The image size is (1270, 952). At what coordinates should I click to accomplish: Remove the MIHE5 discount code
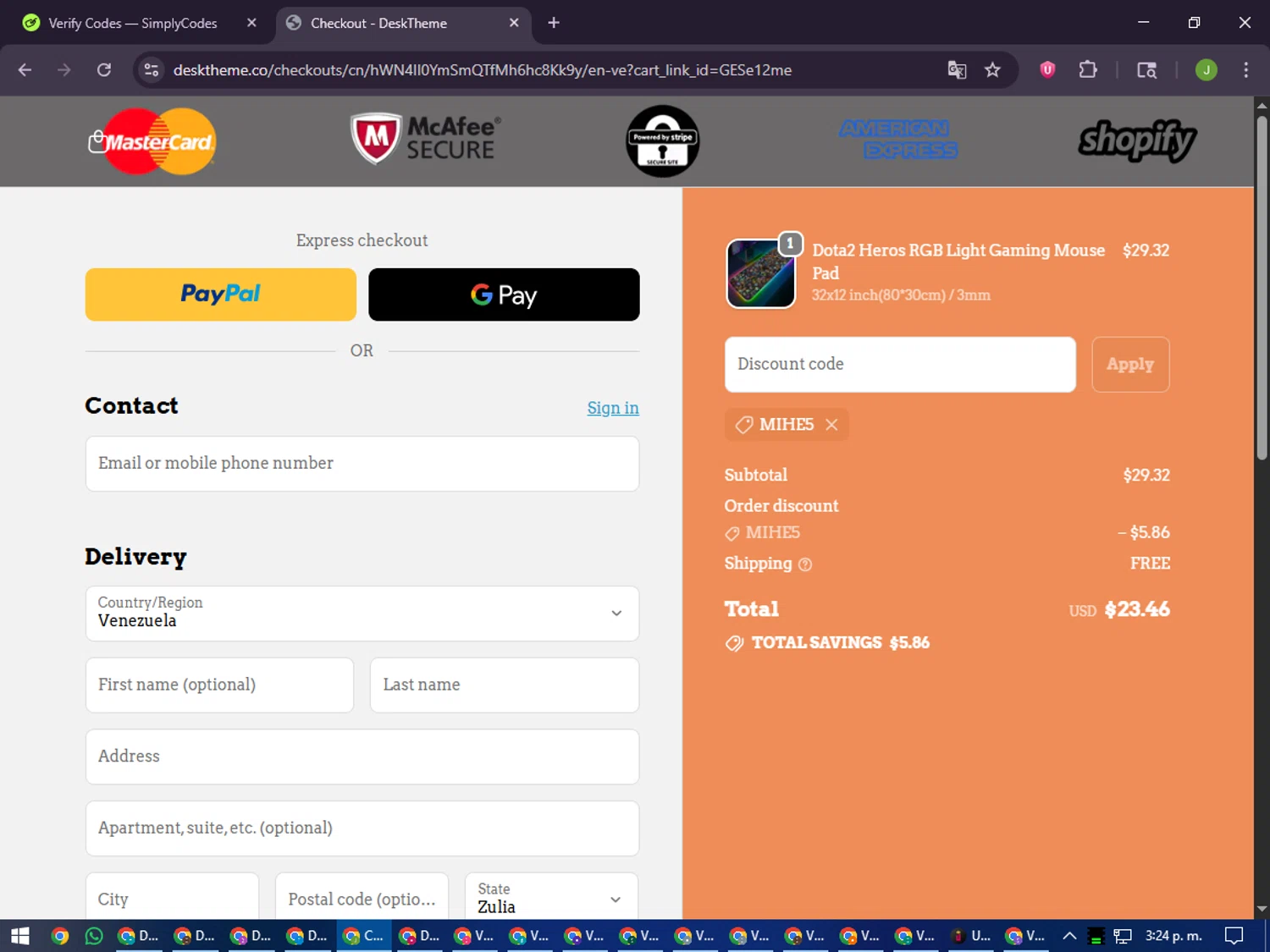[x=831, y=425]
